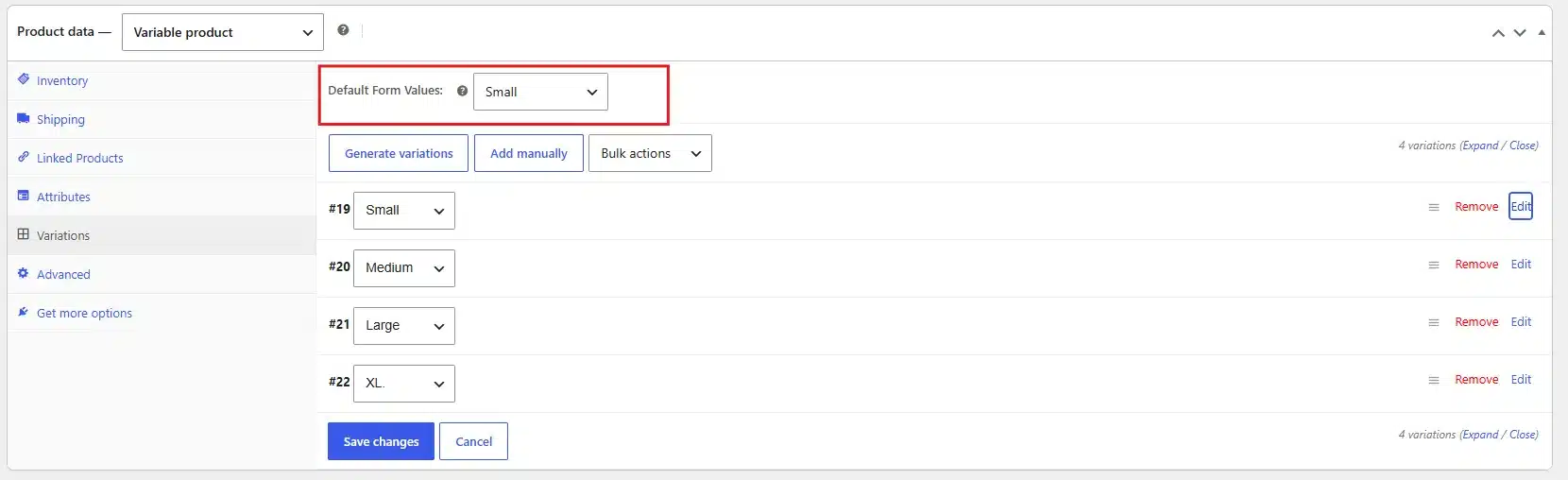The height and width of the screenshot is (480, 1568).
Task: Click help icon next to Default Form Values
Action: [462, 92]
